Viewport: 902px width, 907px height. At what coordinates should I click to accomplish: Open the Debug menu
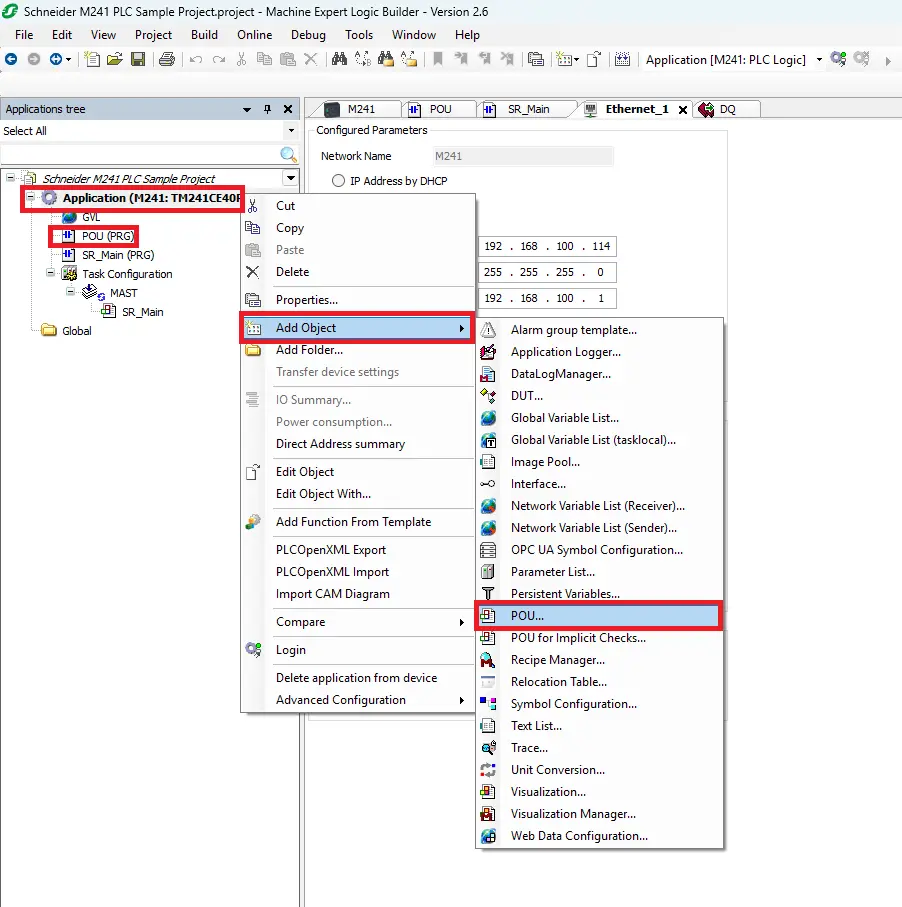point(308,35)
